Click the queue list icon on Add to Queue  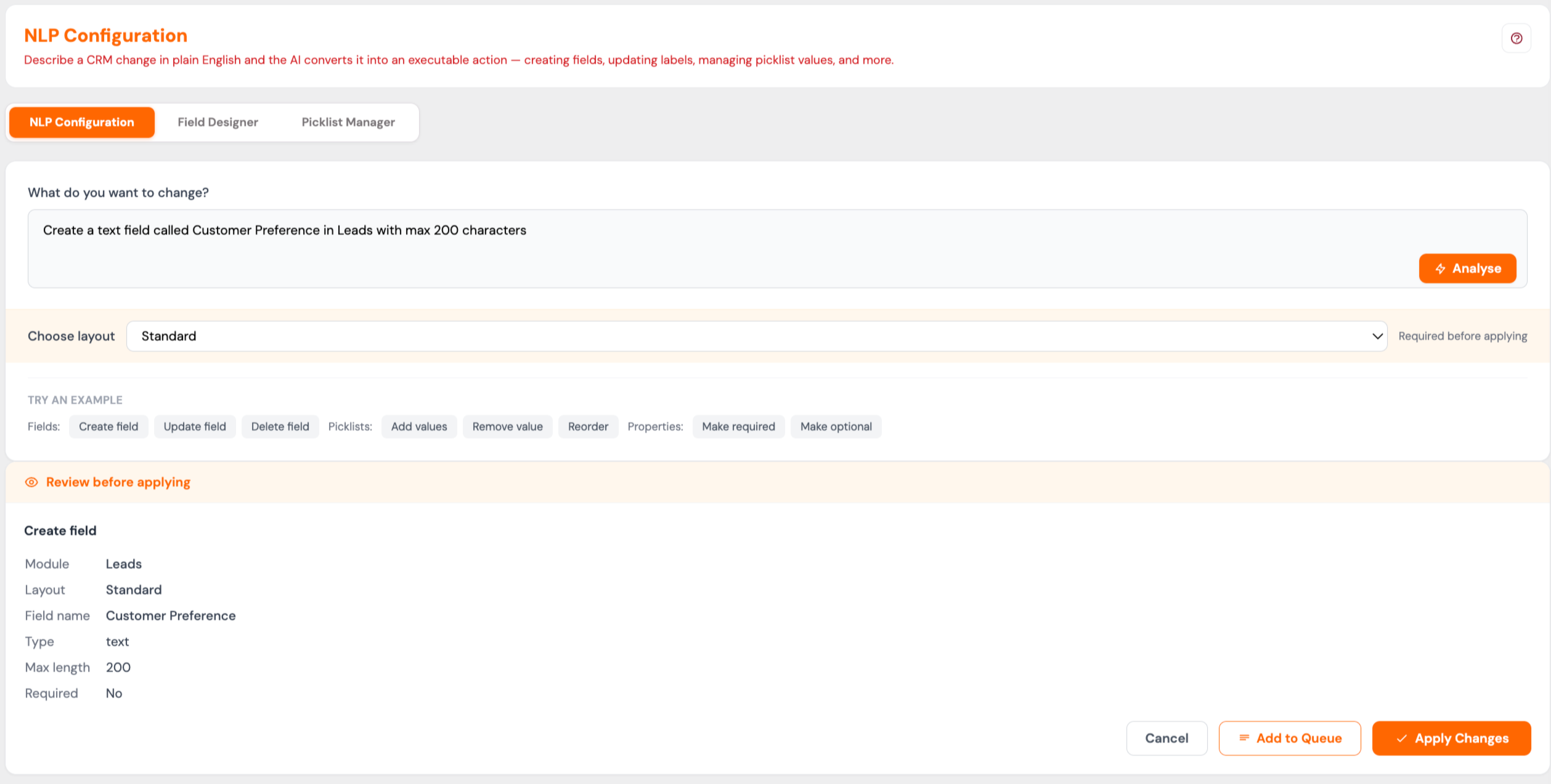[x=1244, y=738]
